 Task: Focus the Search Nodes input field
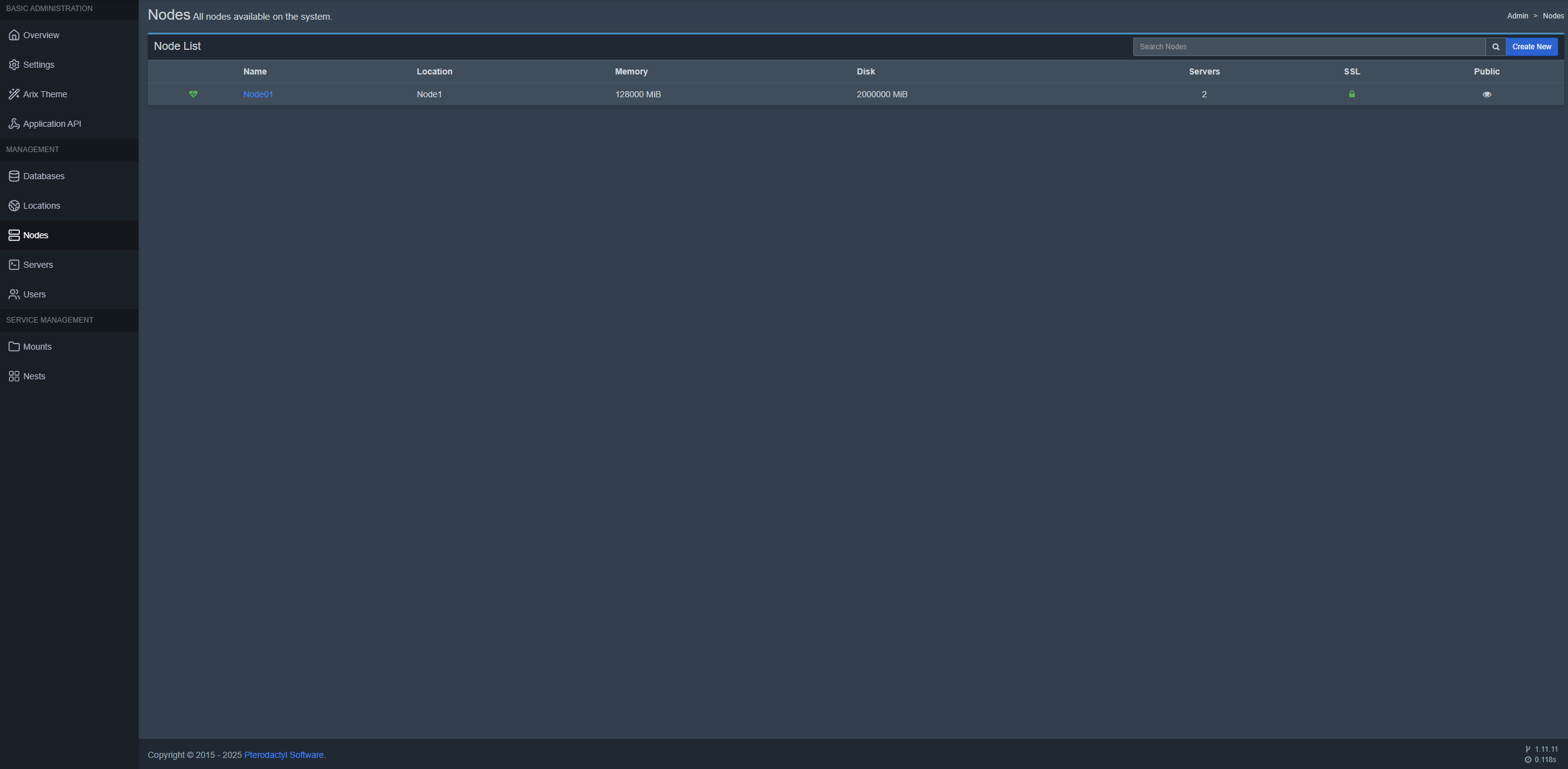click(x=1309, y=47)
